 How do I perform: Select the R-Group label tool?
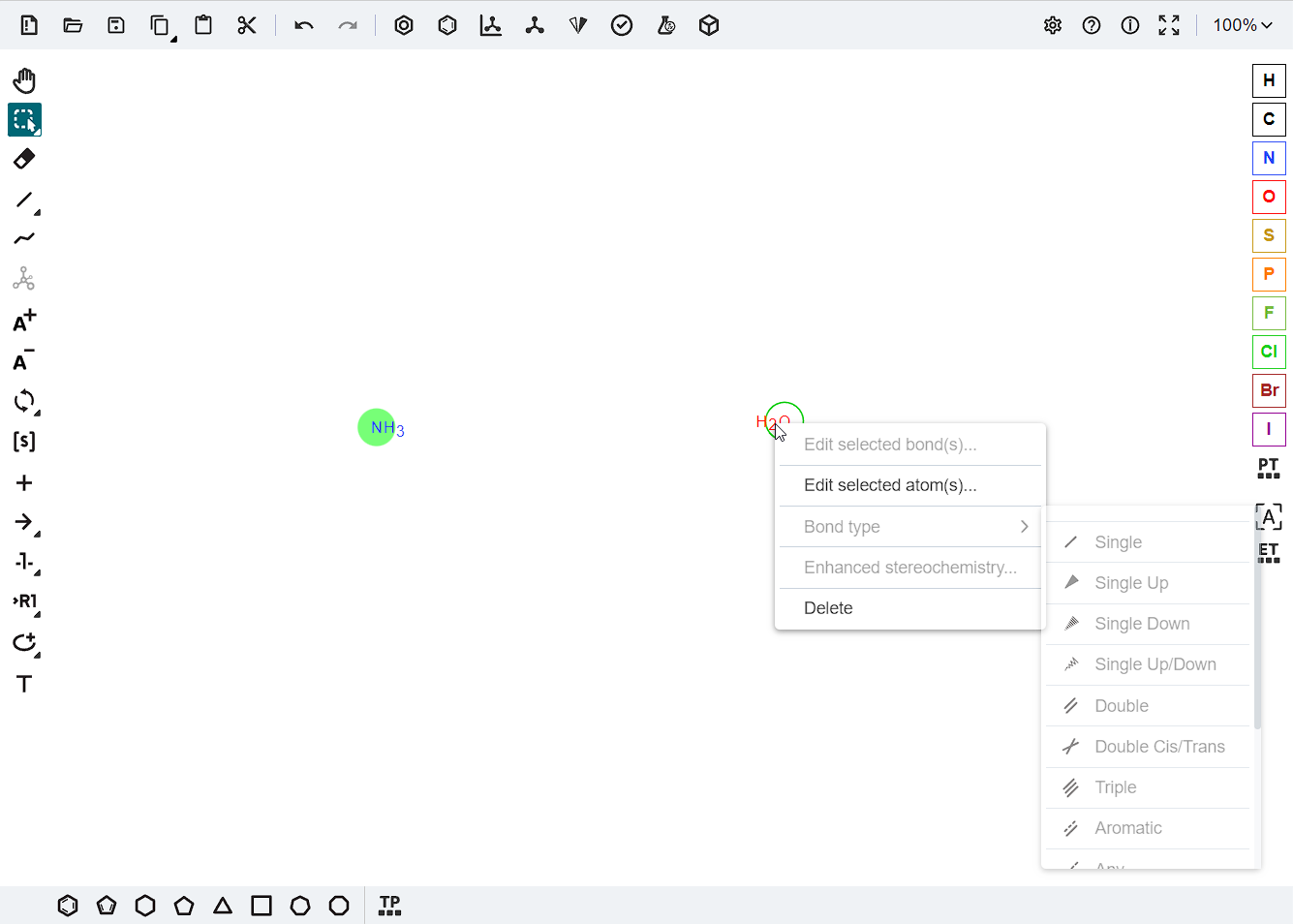24,601
